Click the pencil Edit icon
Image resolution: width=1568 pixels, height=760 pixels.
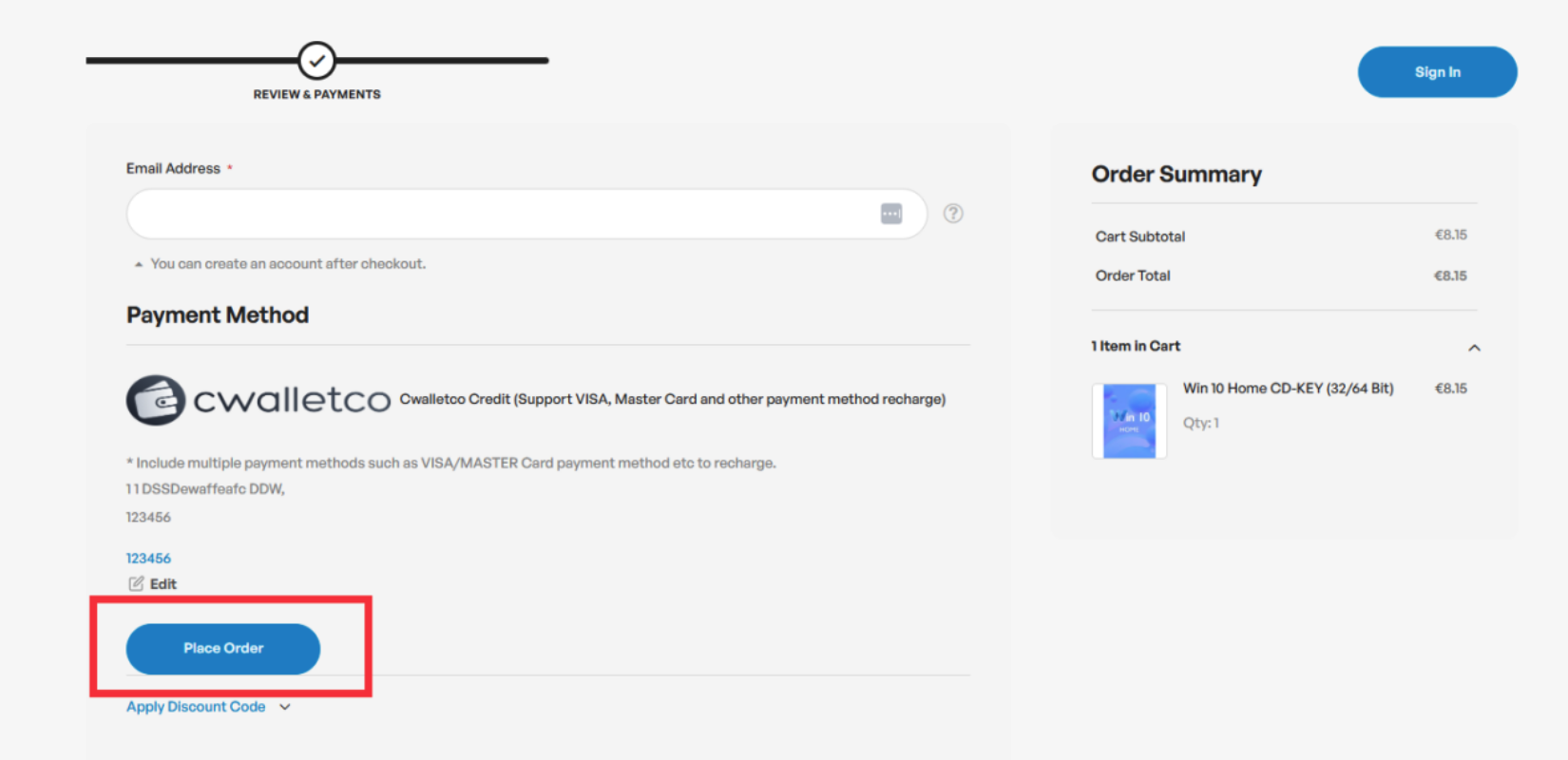click(x=136, y=584)
